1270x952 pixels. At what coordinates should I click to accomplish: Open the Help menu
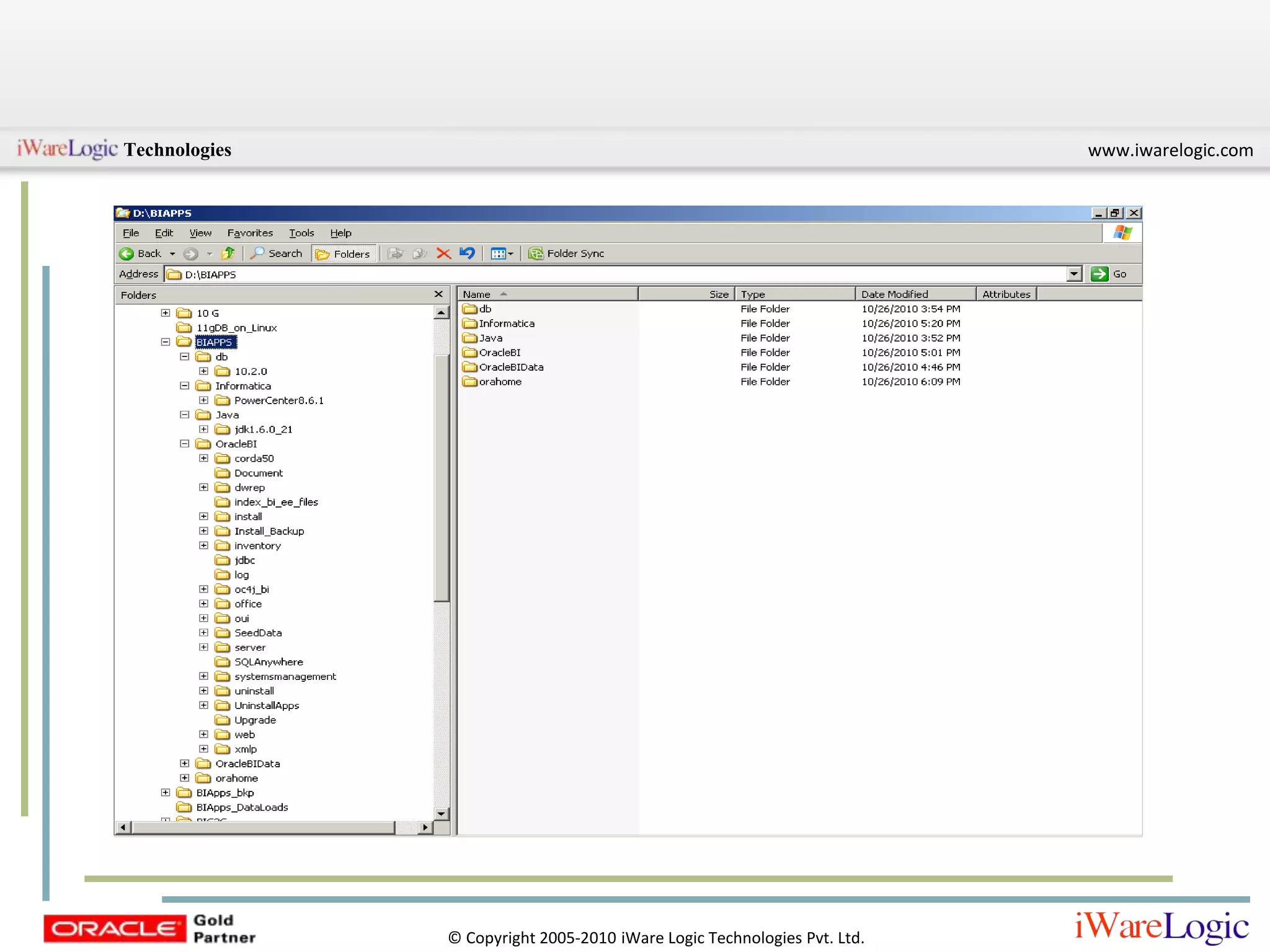tap(340, 233)
